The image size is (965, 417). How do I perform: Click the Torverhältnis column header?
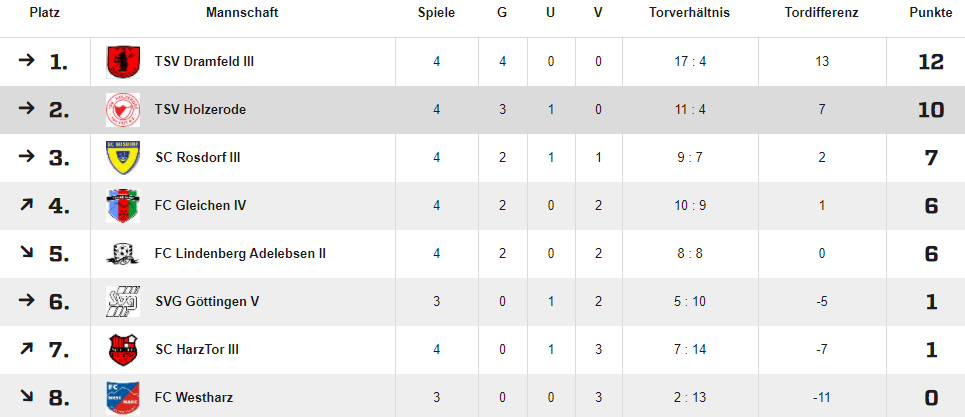(x=689, y=13)
